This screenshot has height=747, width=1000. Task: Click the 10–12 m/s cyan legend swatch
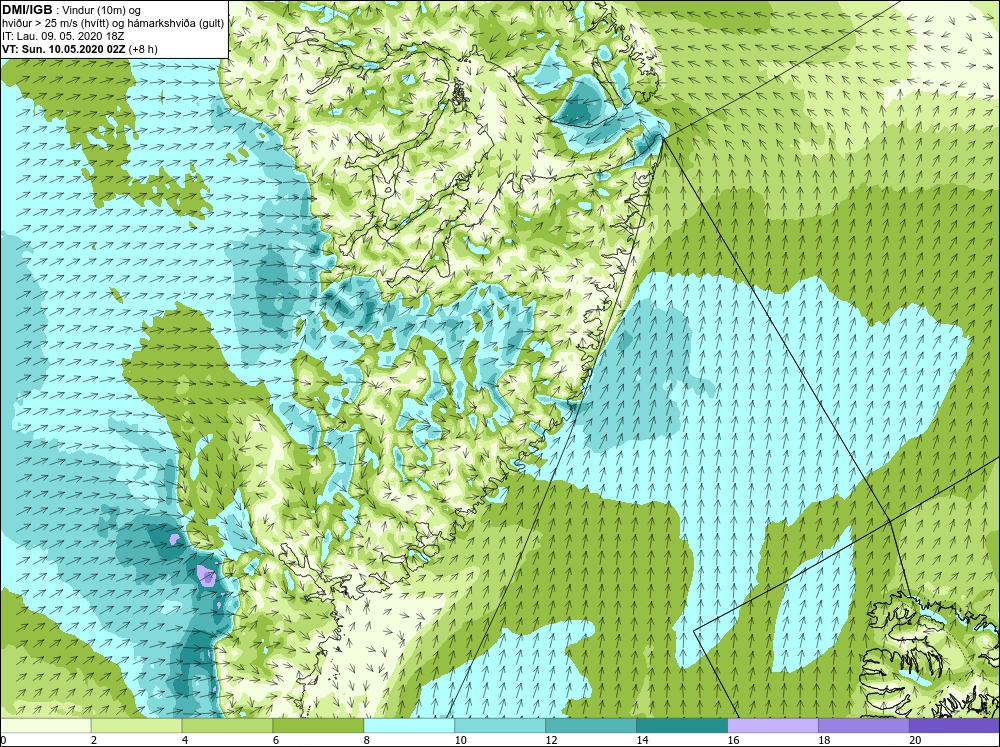coord(500,725)
